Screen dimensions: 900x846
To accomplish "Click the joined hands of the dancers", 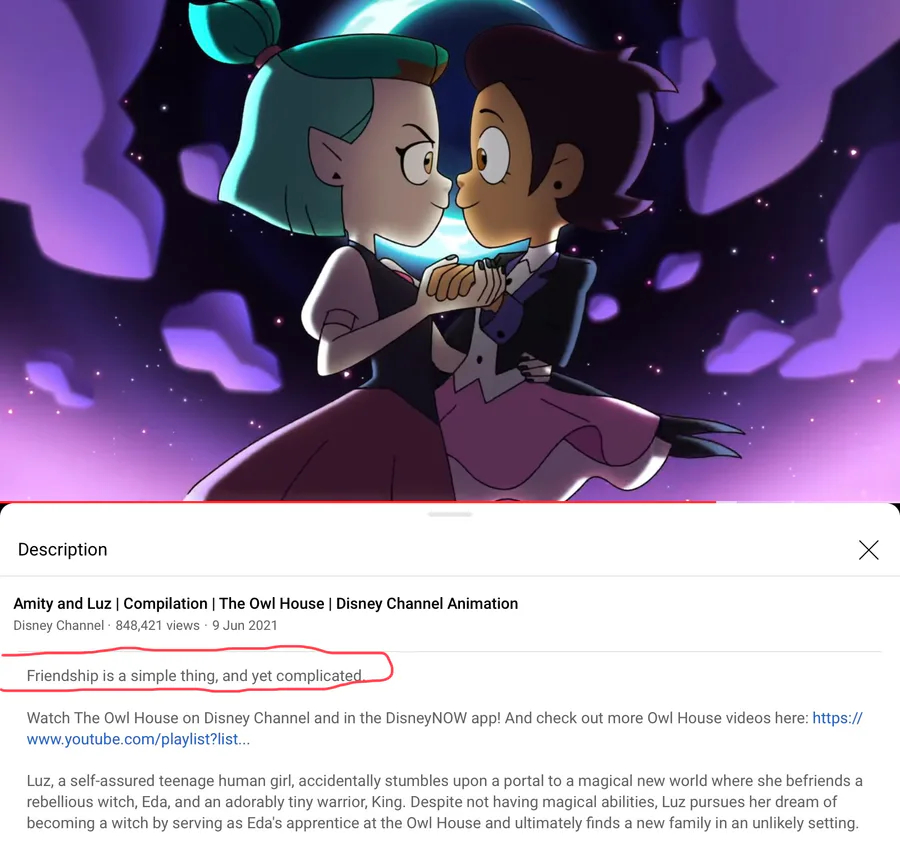I will point(466,281).
